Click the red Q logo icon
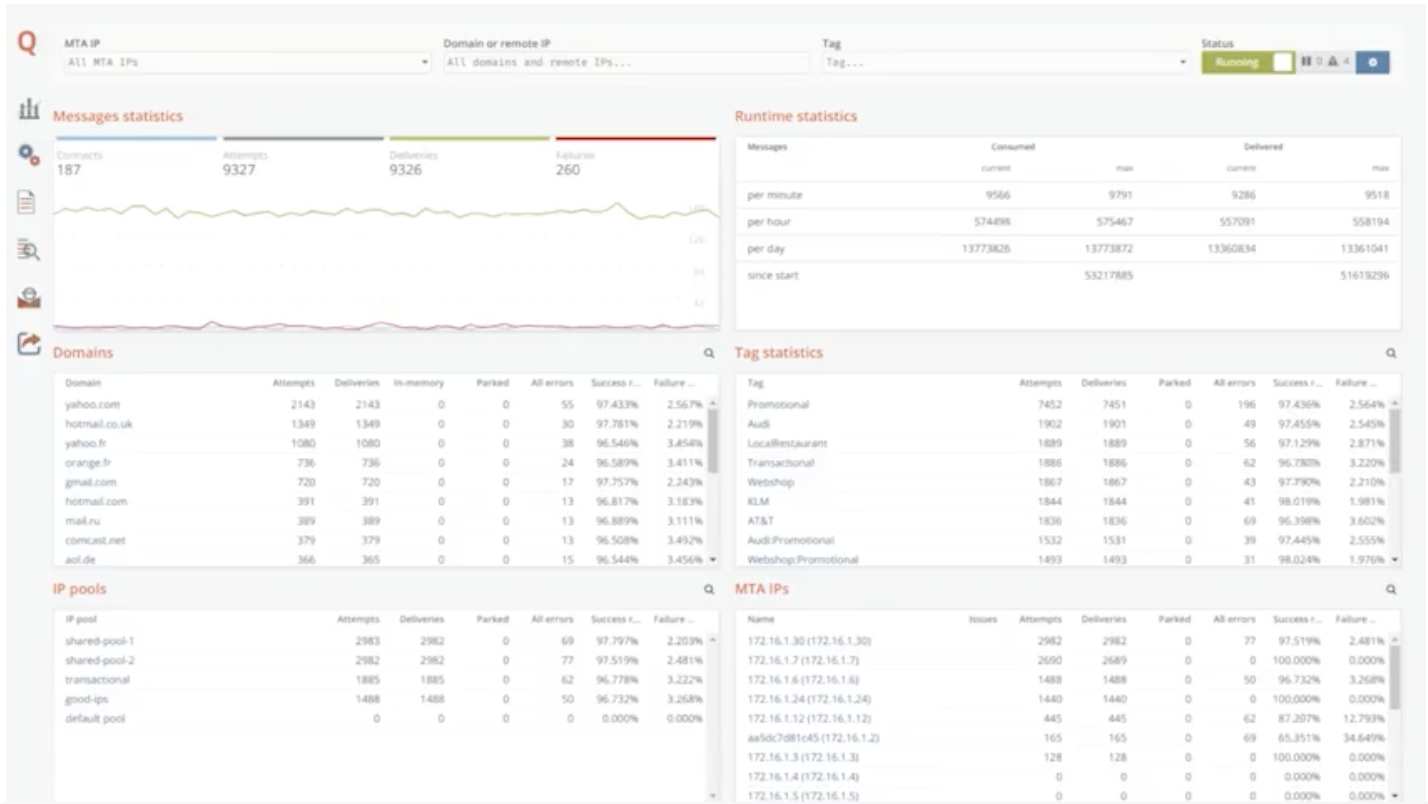The width and height of the screenshot is (1428, 804). pyautogui.click(x=27, y=46)
